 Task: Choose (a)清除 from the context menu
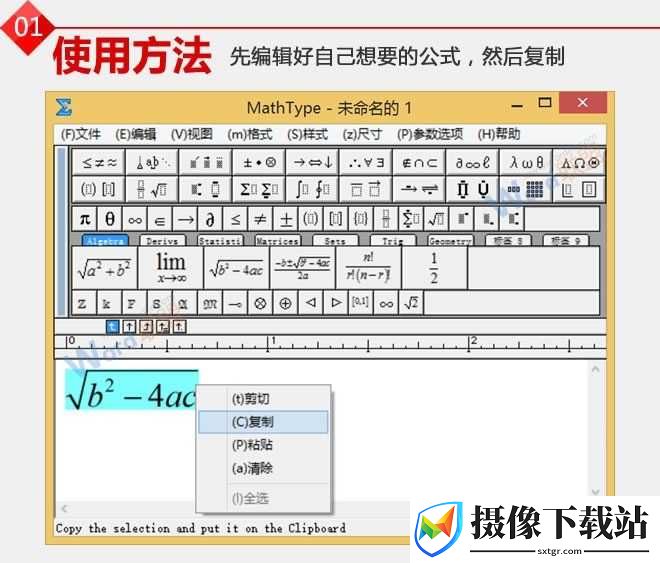(263, 468)
